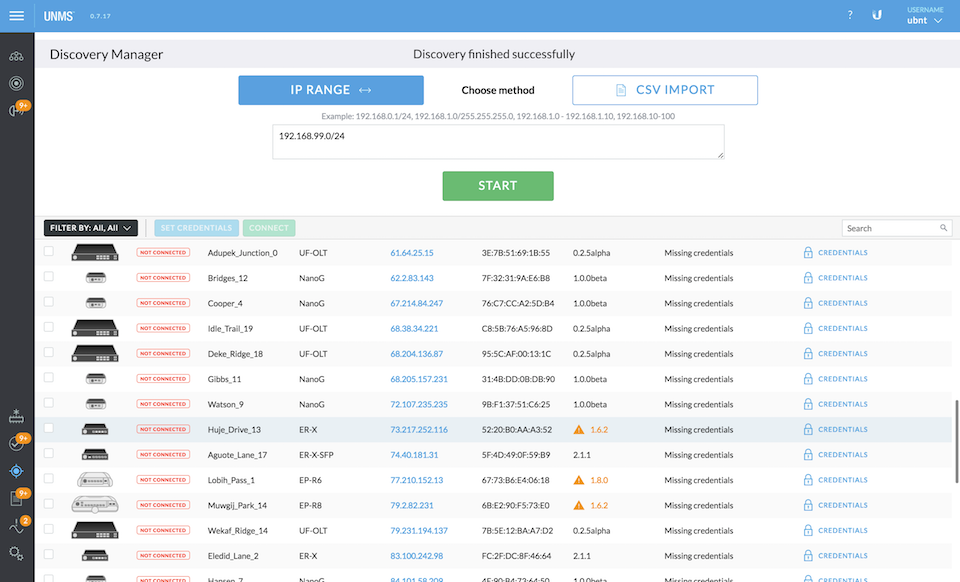Open the statistics graph icon with badge 2
The width and height of the screenshot is (960, 582).
click(x=18, y=525)
